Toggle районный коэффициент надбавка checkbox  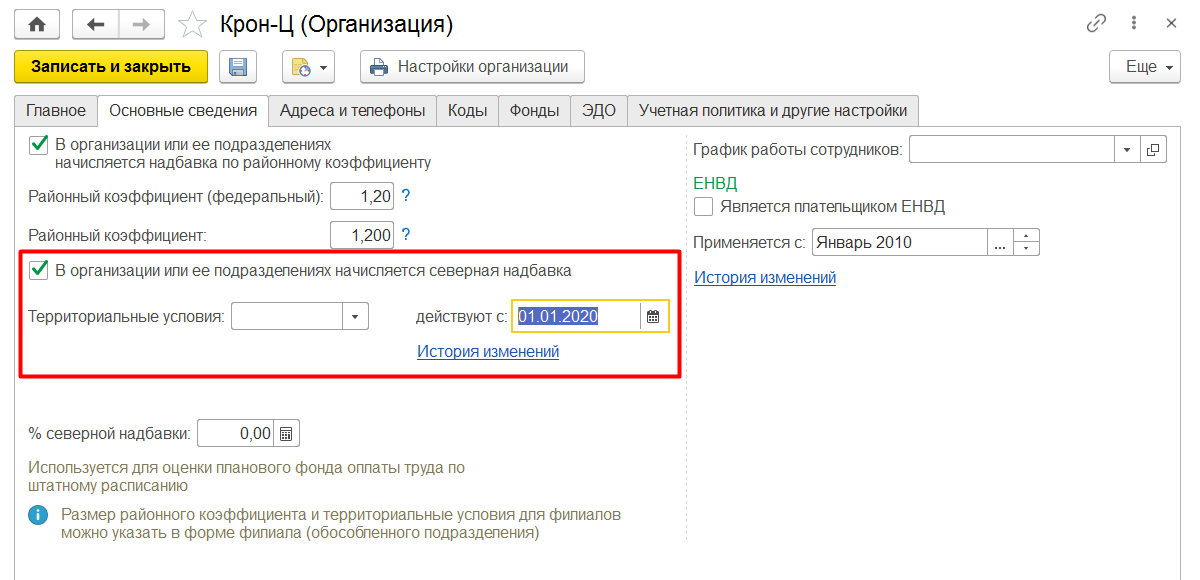pos(39,145)
